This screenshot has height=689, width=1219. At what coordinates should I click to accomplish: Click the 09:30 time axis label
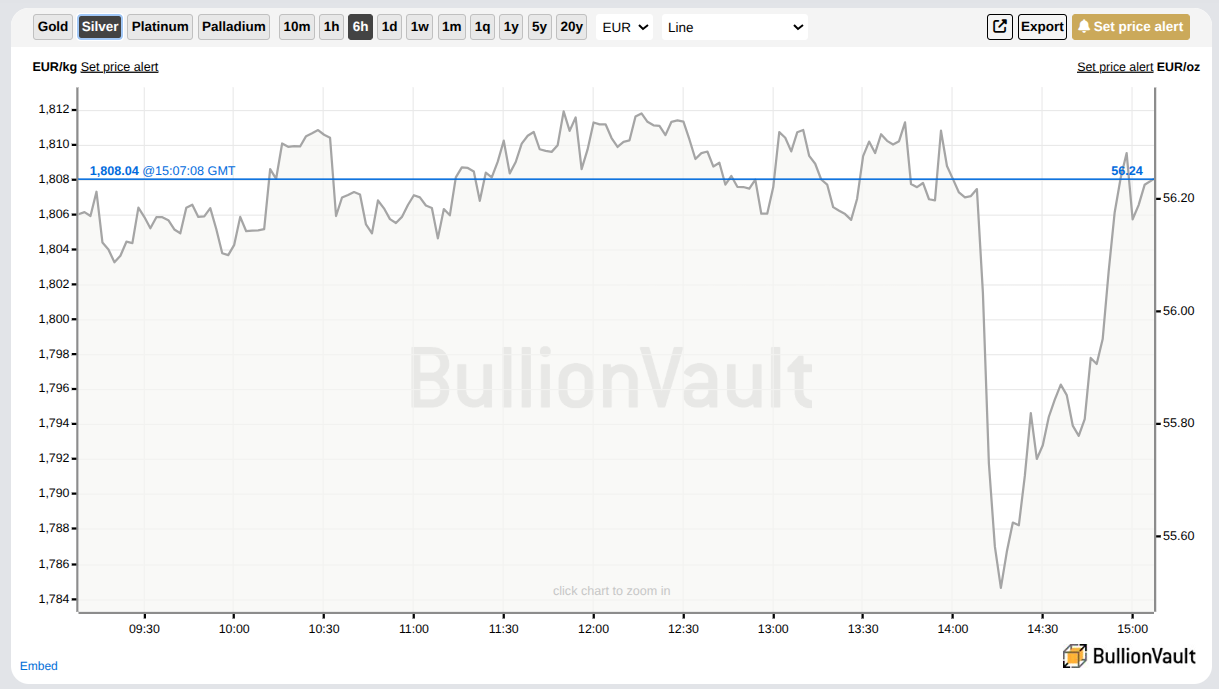coord(144,629)
